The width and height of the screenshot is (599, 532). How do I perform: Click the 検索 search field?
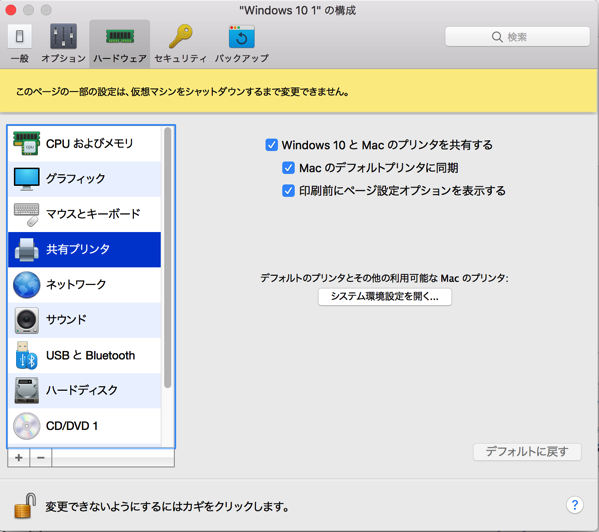[x=517, y=37]
